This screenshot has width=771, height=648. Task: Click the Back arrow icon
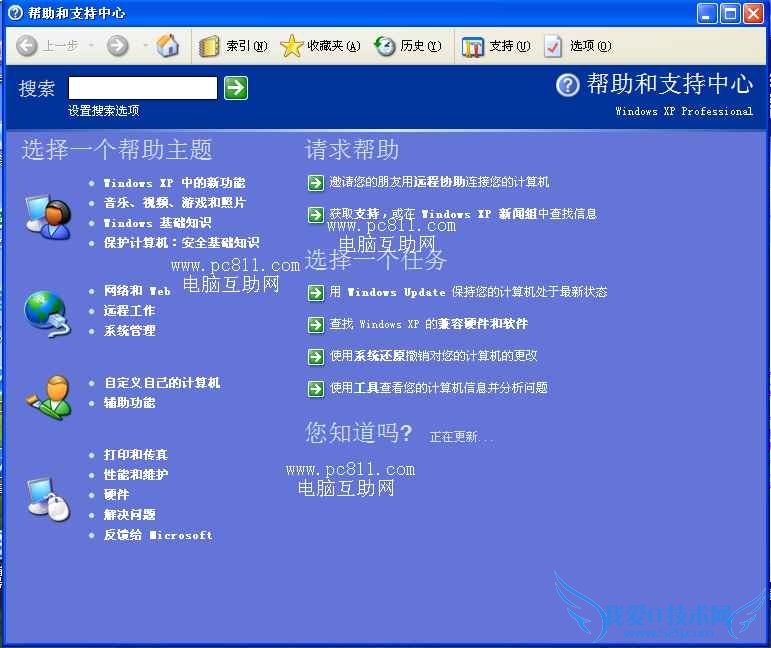click(27, 46)
